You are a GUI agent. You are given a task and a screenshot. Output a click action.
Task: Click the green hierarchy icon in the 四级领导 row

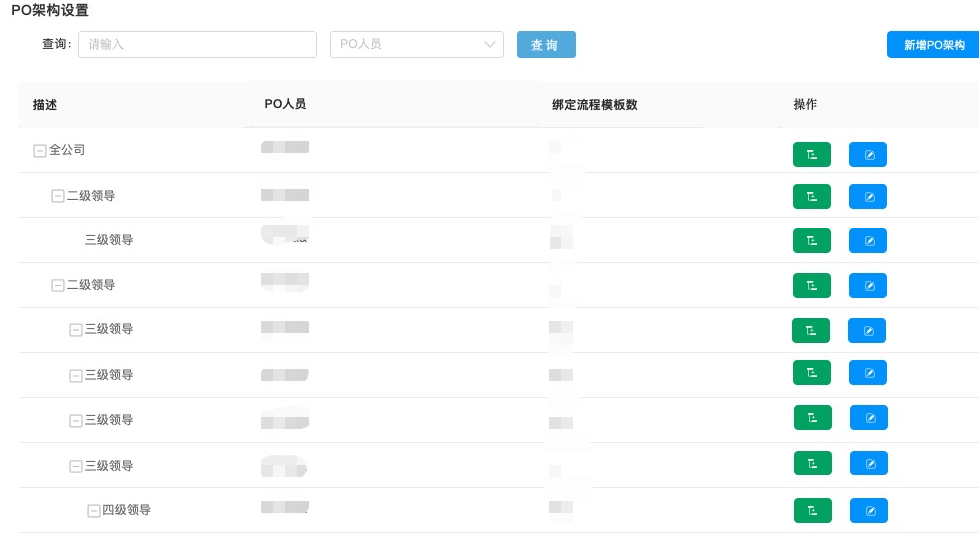(x=812, y=511)
